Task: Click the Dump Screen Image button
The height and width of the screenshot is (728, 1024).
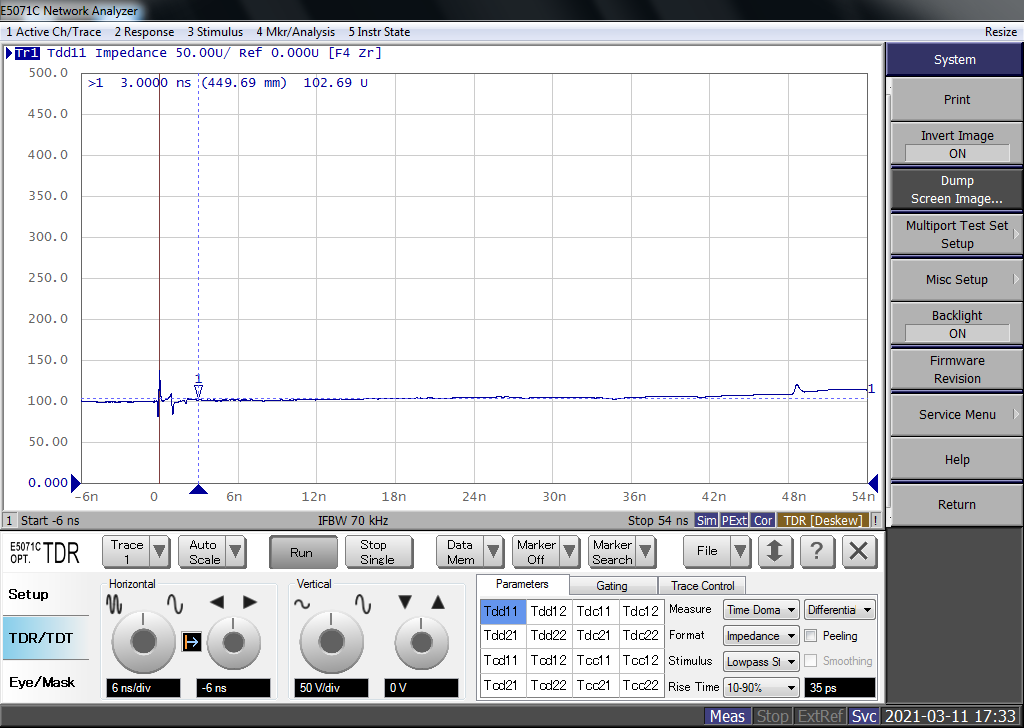Action: point(957,190)
